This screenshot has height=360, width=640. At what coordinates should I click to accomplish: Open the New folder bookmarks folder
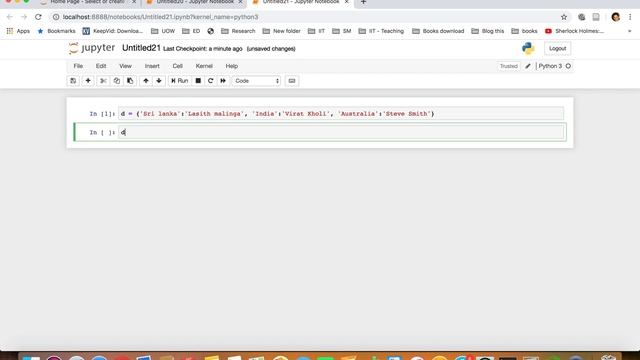coord(282,31)
